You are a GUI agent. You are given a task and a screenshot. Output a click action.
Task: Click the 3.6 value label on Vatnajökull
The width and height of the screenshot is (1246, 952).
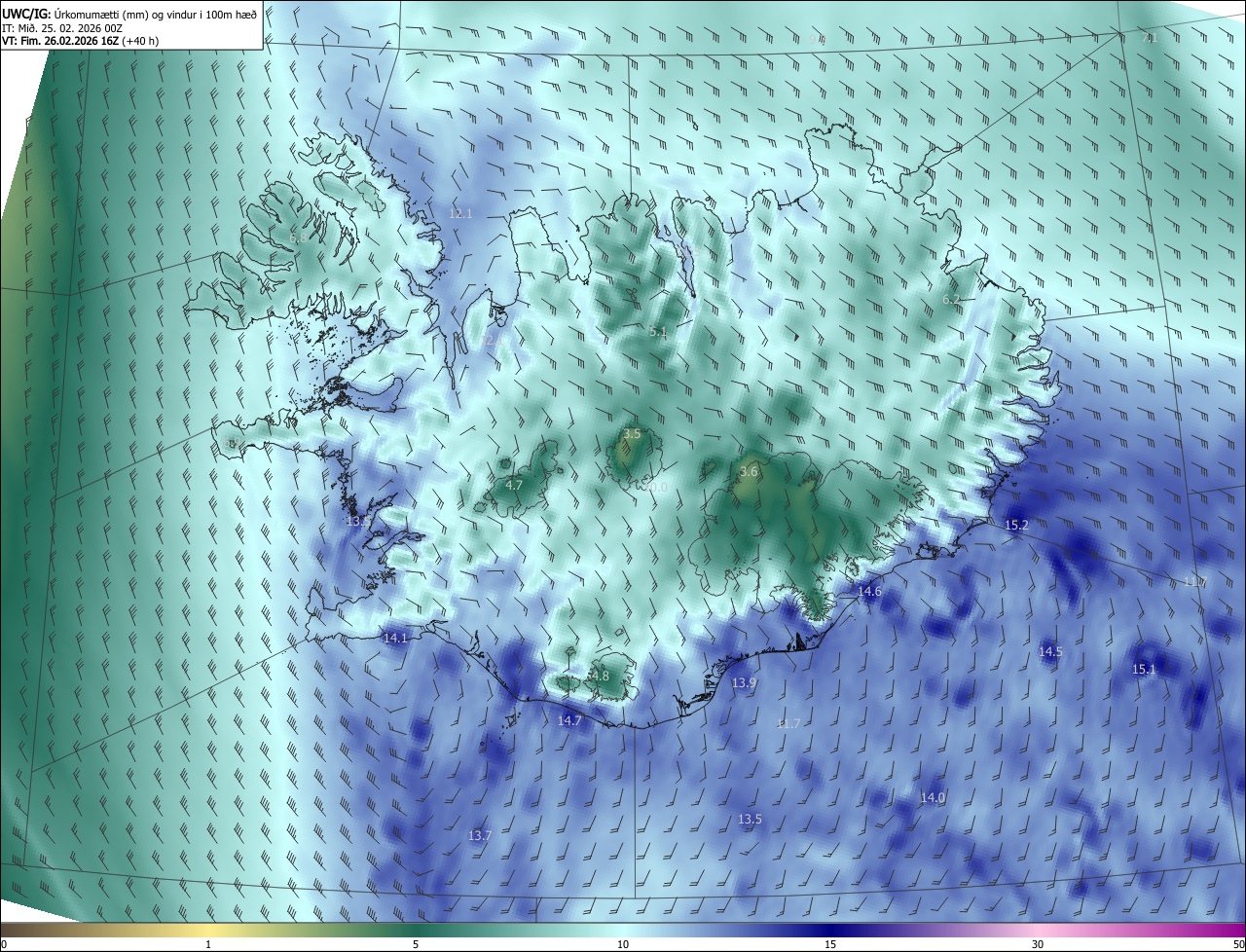(x=749, y=471)
